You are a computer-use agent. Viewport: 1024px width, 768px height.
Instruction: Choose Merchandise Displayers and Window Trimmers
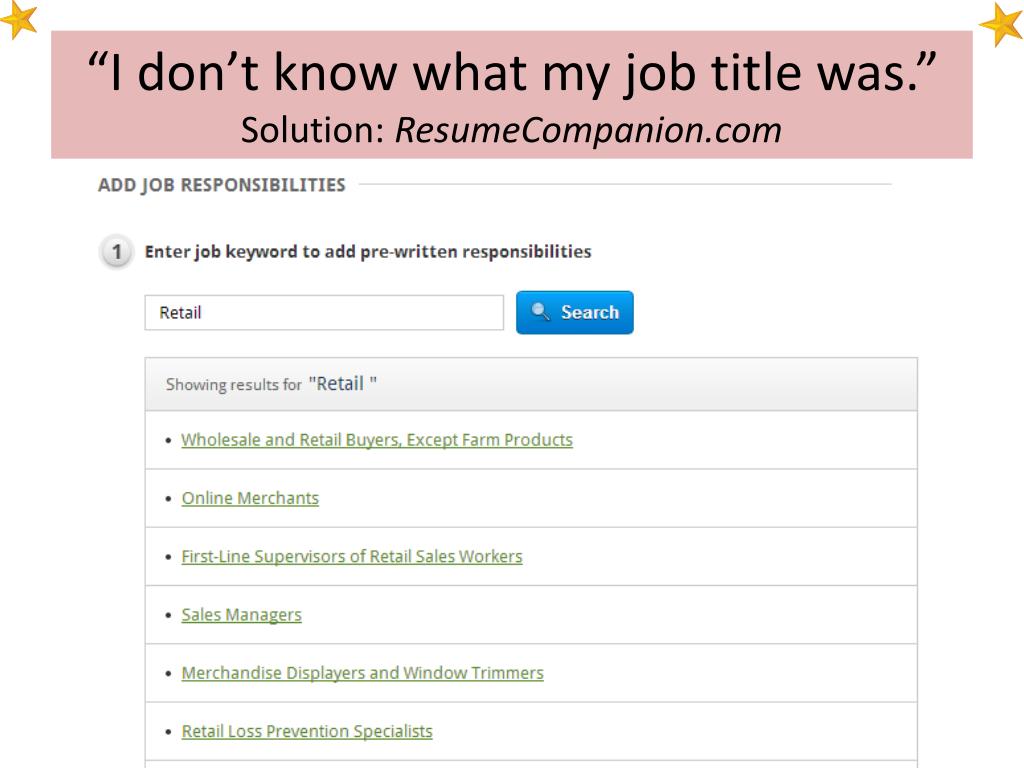click(x=362, y=673)
